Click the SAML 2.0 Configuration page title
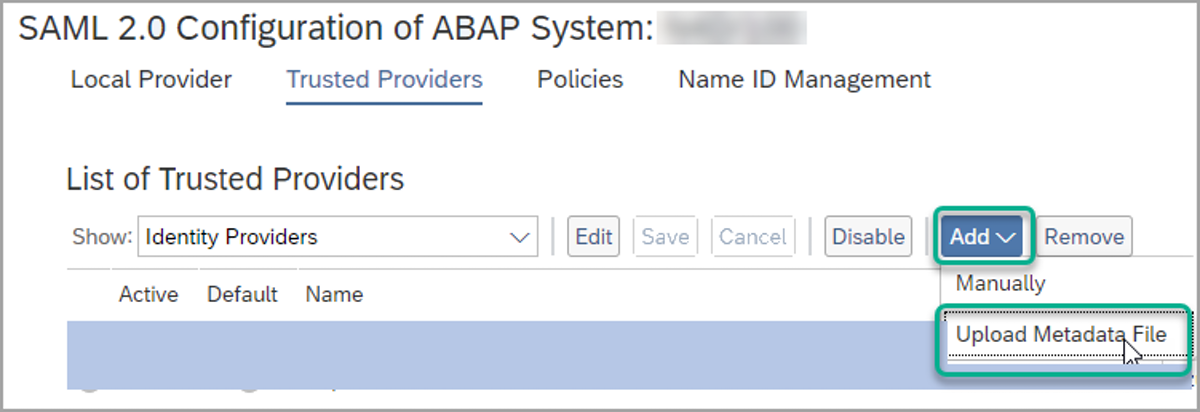Image resolution: width=1200 pixels, height=412 pixels. pyautogui.click(x=335, y=29)
